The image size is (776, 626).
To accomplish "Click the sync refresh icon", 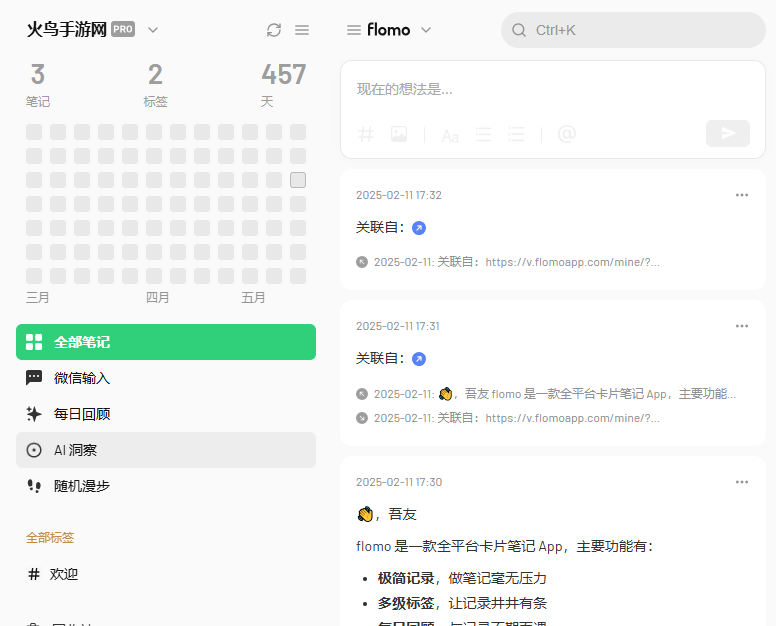I will coord(274,30).
